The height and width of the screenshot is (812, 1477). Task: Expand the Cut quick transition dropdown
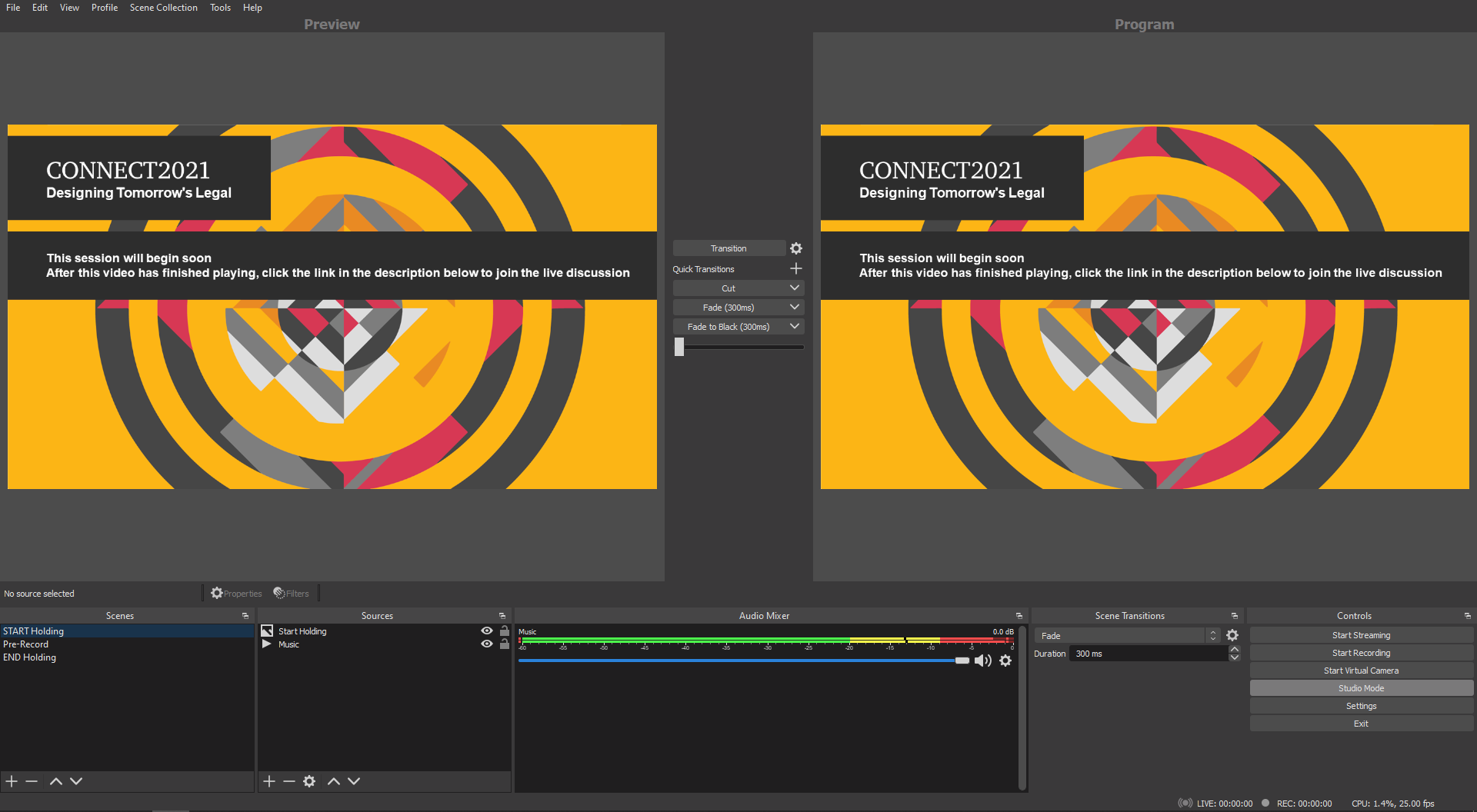point(795,288)
